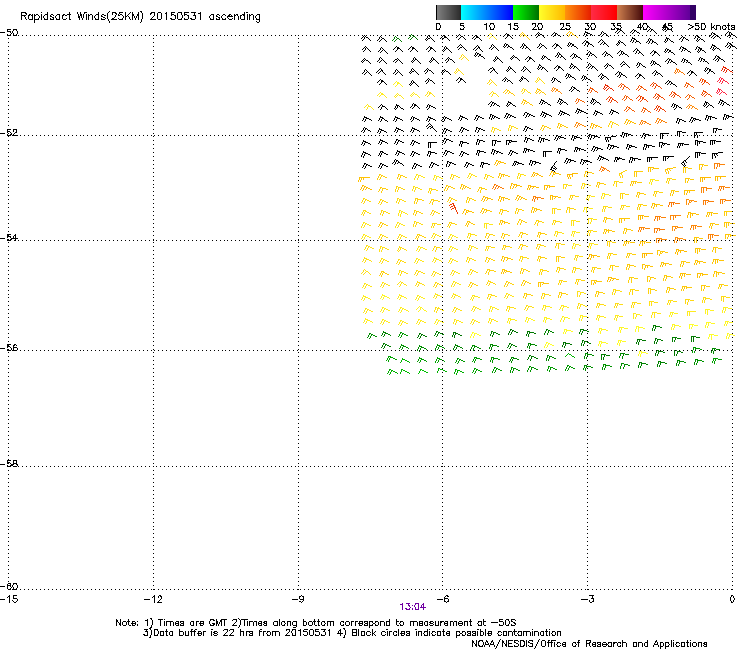
Task: Click the yellow 20-25 knots legend segment
Action: [552, 12]
